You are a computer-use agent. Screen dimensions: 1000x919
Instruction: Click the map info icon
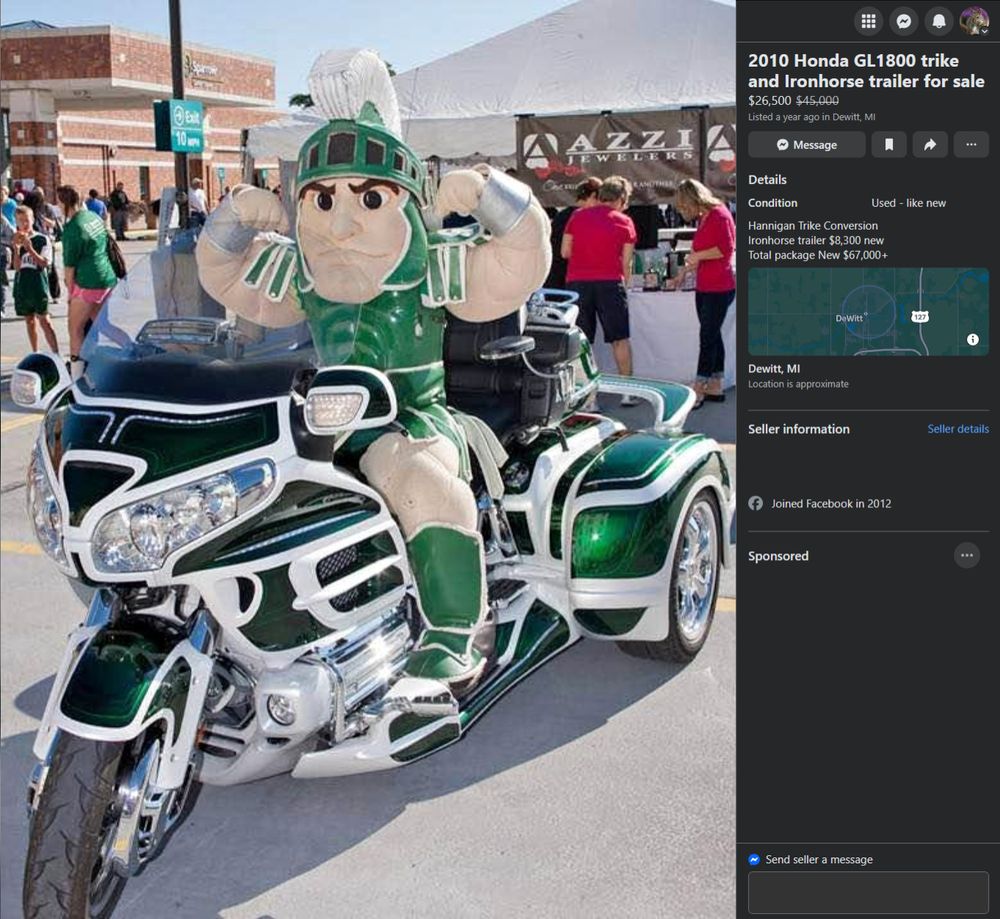(x=973, y=339)
